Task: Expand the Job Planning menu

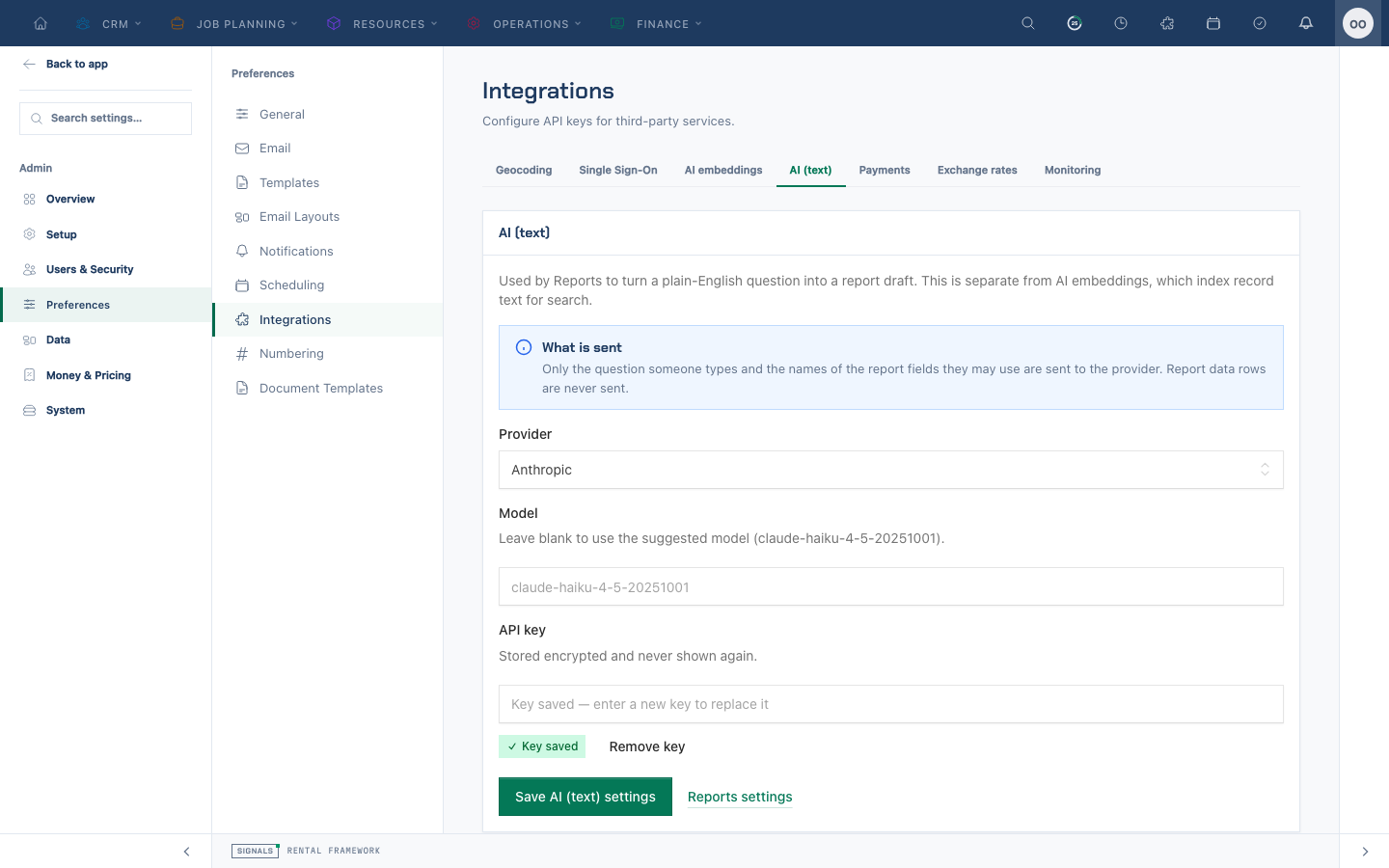Action: [x=233, y=23]
